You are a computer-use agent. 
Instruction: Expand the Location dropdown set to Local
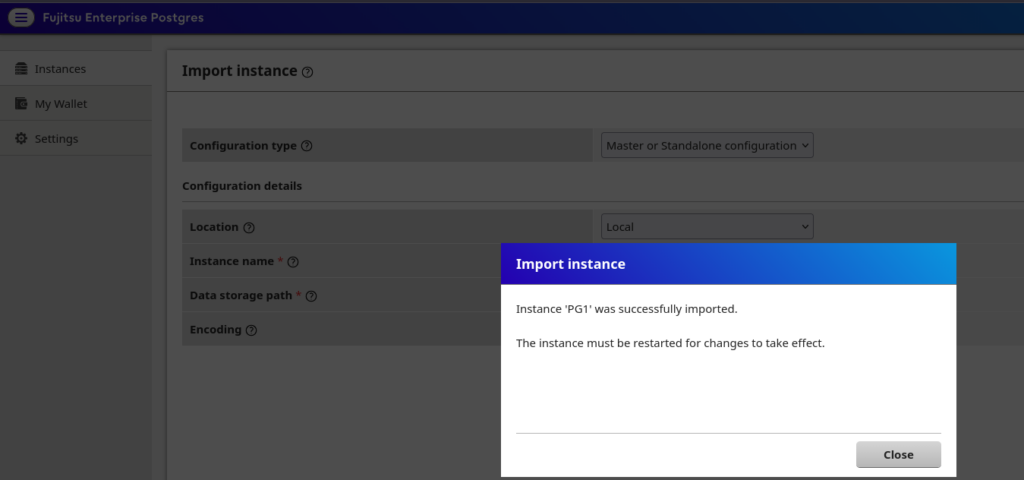click(x=707, y=227)
